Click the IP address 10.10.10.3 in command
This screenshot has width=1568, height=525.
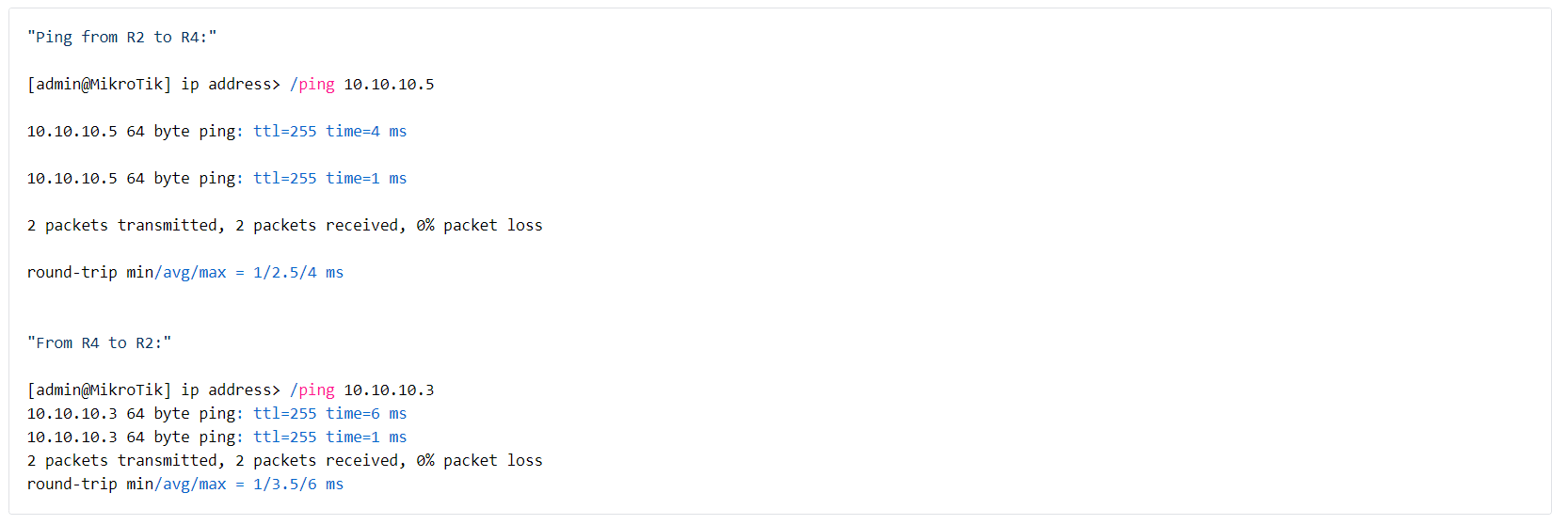point(389,390)
